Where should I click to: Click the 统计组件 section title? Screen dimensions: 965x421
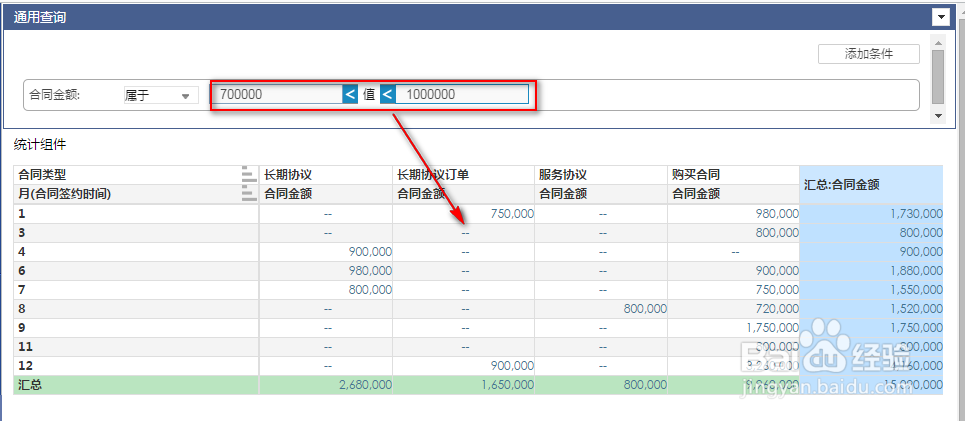(x=40, y=145)
